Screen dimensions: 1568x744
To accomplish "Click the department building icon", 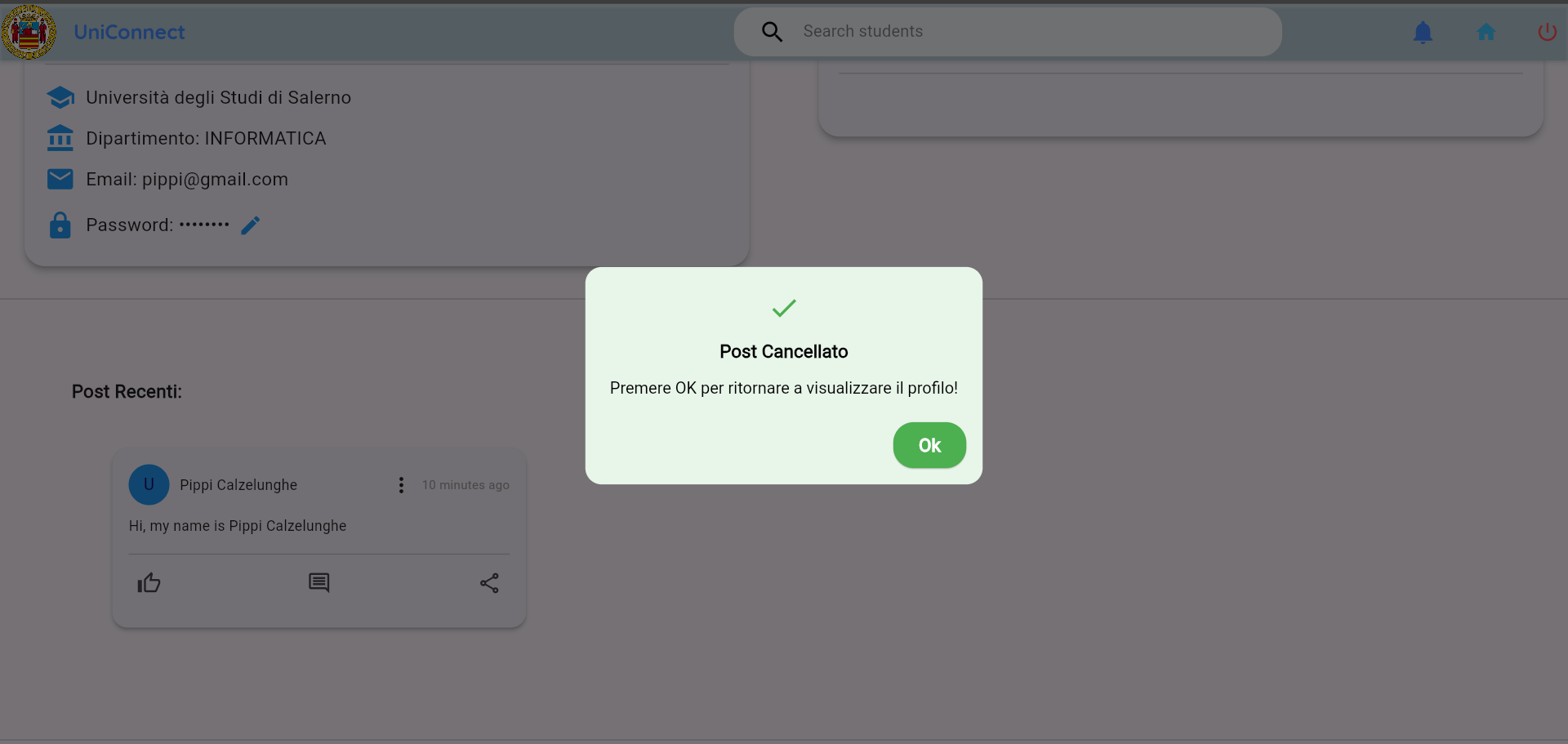I will point(60,138).
